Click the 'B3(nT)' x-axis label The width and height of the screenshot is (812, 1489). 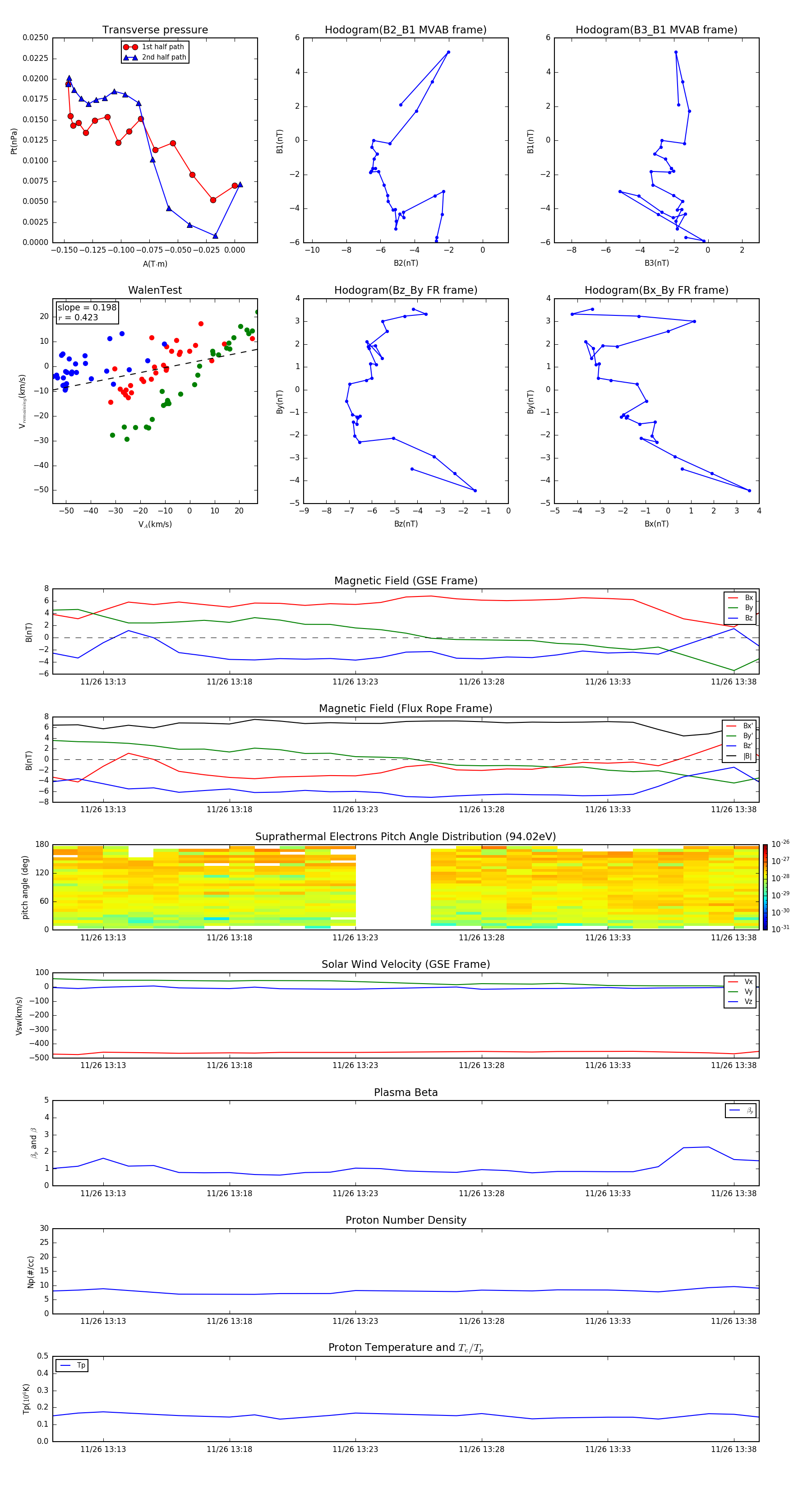[656, 263]
